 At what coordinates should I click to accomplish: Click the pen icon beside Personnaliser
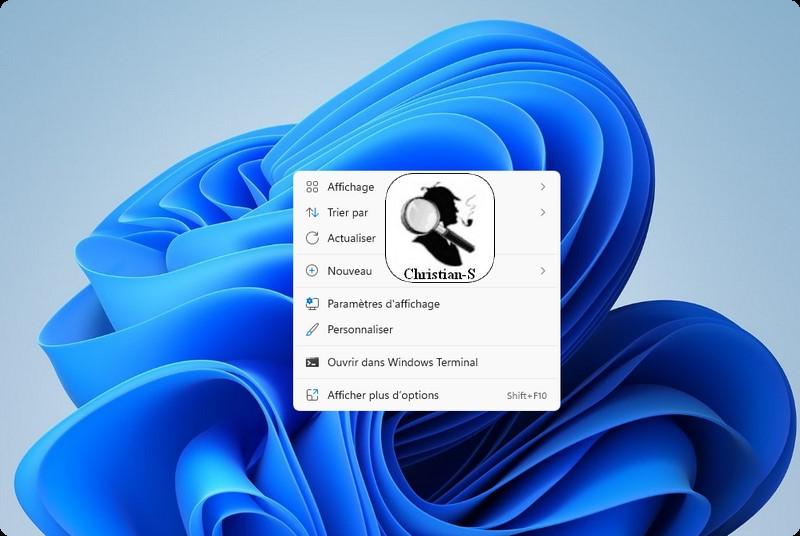[x=312, y=329]
